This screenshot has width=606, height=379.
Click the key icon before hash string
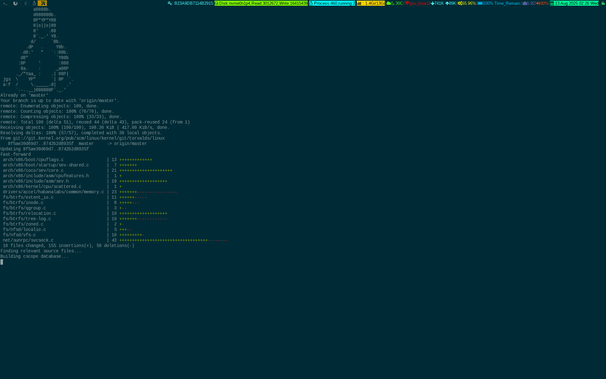coord(170,3)
